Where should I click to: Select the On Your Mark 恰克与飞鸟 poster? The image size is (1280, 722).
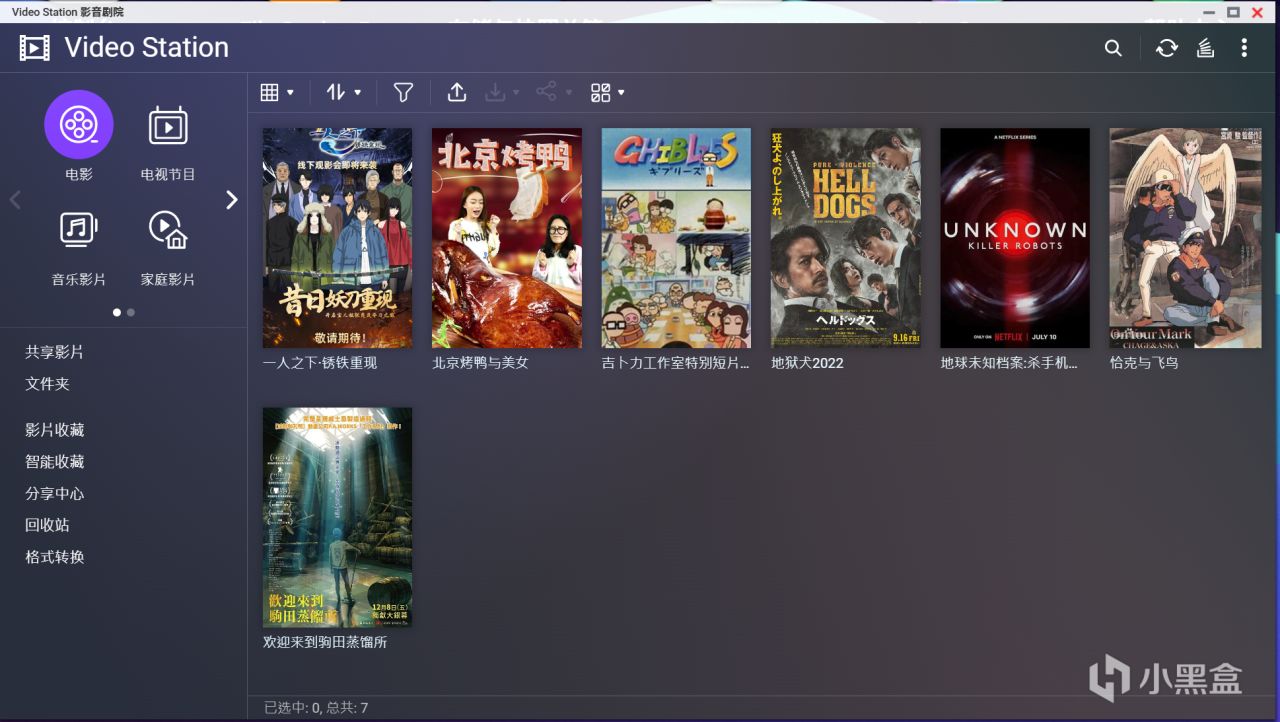click(x=1186, y=238)
